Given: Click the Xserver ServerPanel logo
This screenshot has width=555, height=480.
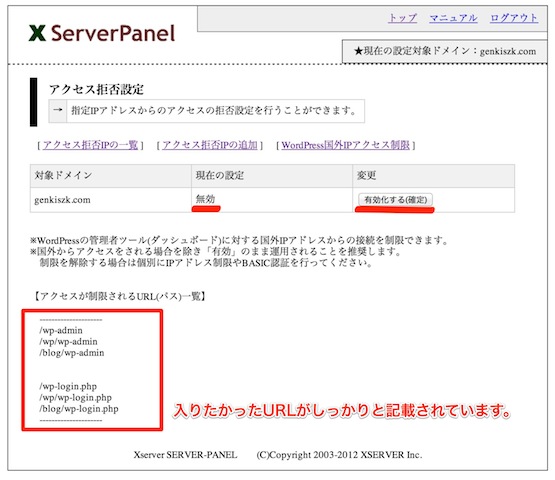Looking at the screenshot, I should (x=102, y=33).
